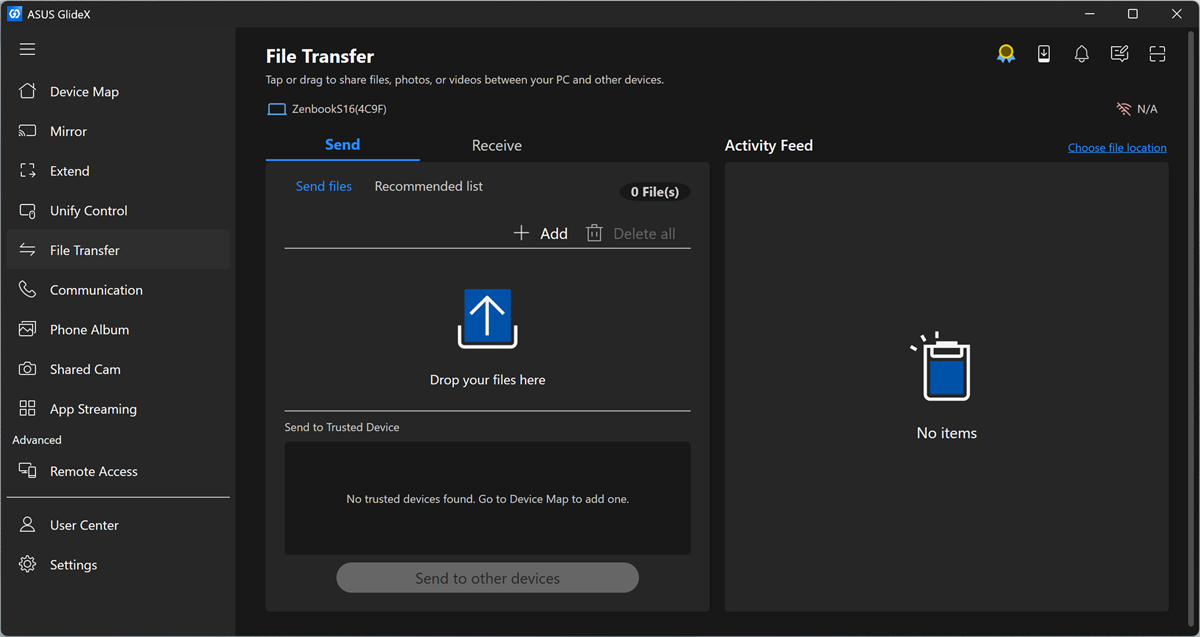The width and height of the screenshot is (1200, 637).
Task: Click the scan frame icon
Action: click(1157, 55)
